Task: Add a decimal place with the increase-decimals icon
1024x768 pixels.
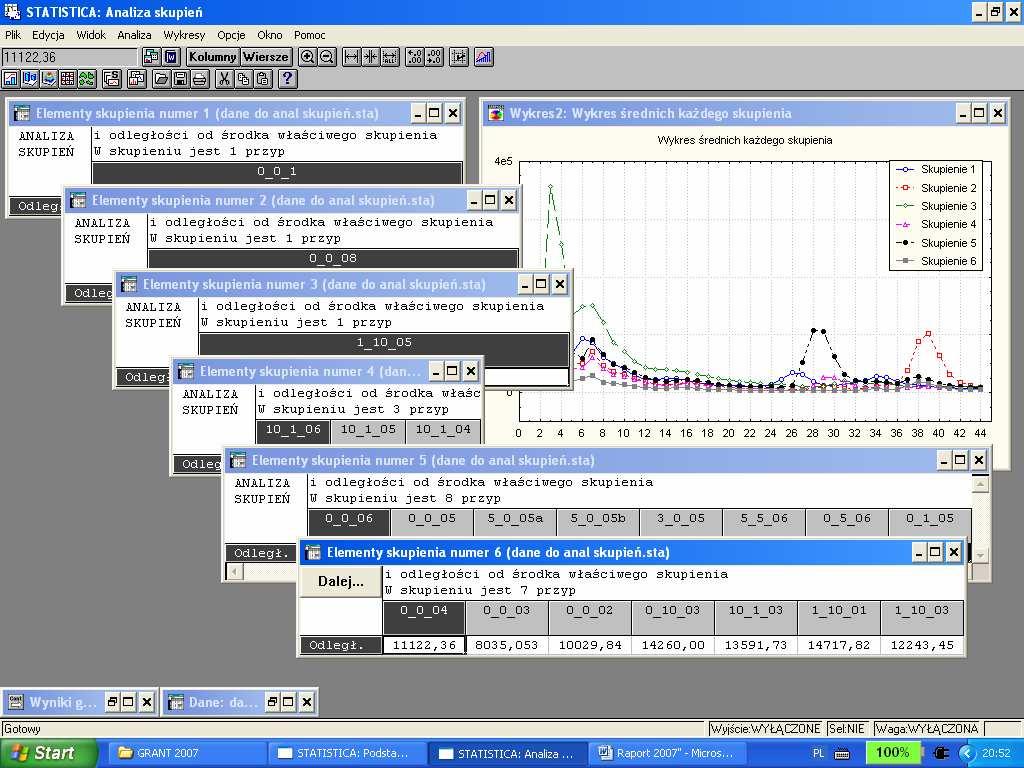Action: point(414,57)
